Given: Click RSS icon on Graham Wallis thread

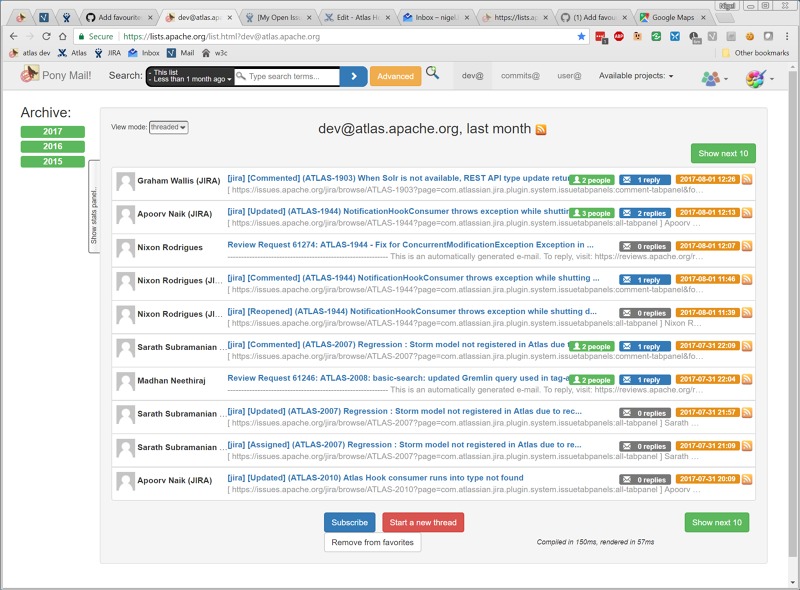Looking at the screenshot, I should click(747, 180).
